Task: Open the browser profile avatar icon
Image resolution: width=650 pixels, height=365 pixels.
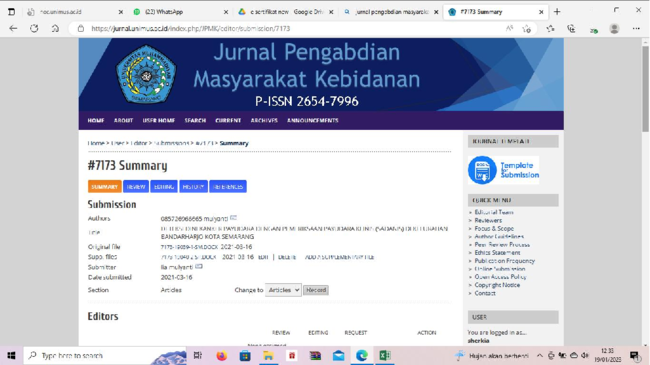Action: (x=614, y=29)
